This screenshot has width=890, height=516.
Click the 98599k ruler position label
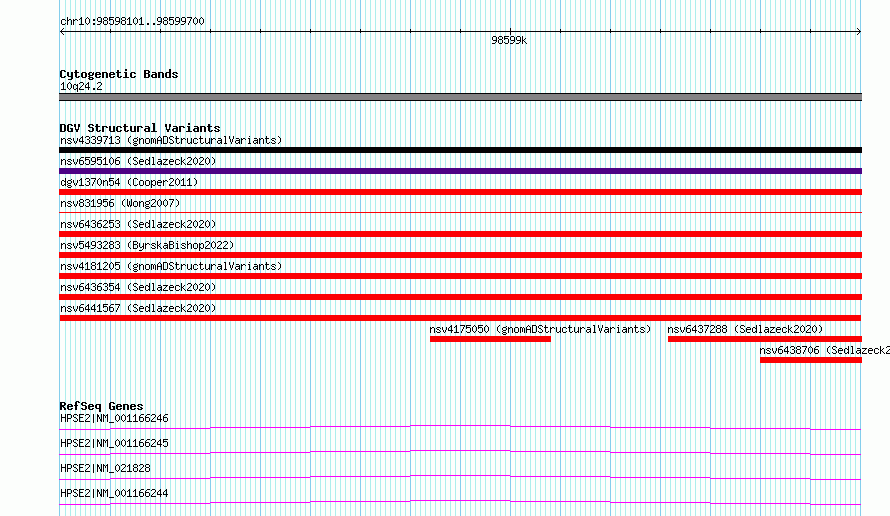click(x=509, y=40)
